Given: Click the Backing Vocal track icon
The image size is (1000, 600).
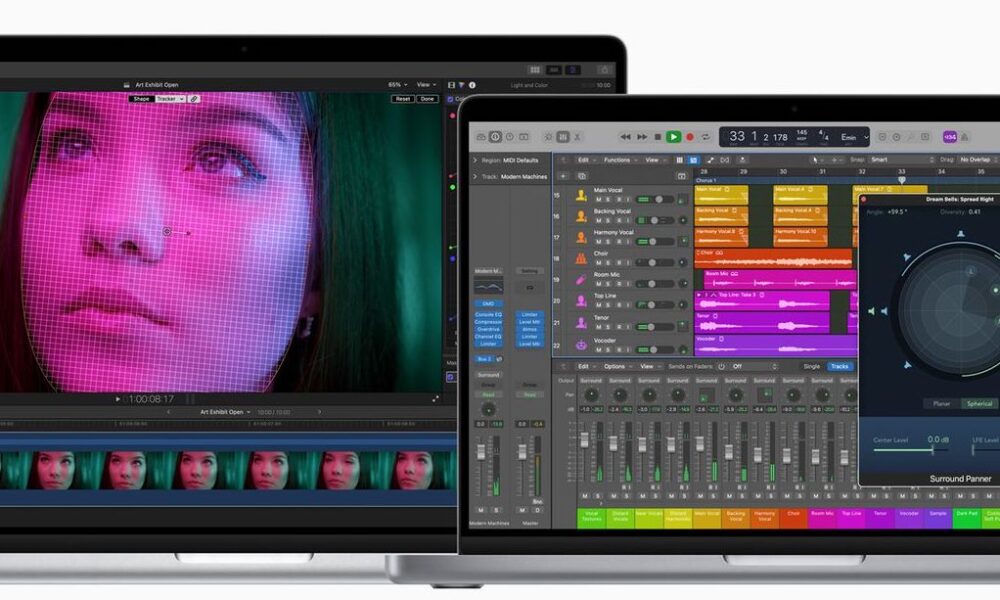Looking at the screenshot, I should [581, 216].
